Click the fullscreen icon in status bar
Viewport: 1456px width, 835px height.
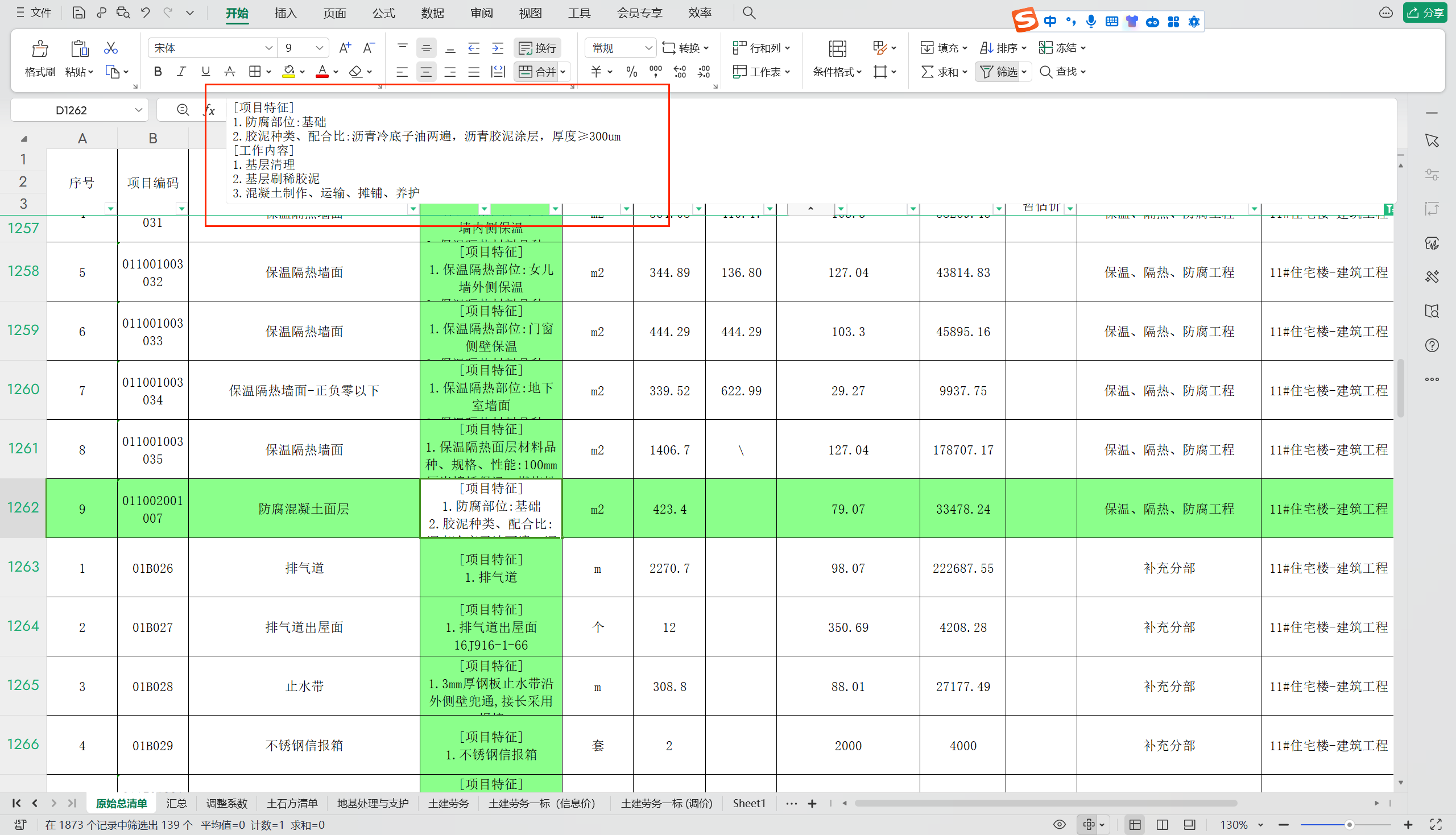click(1436, 825)
